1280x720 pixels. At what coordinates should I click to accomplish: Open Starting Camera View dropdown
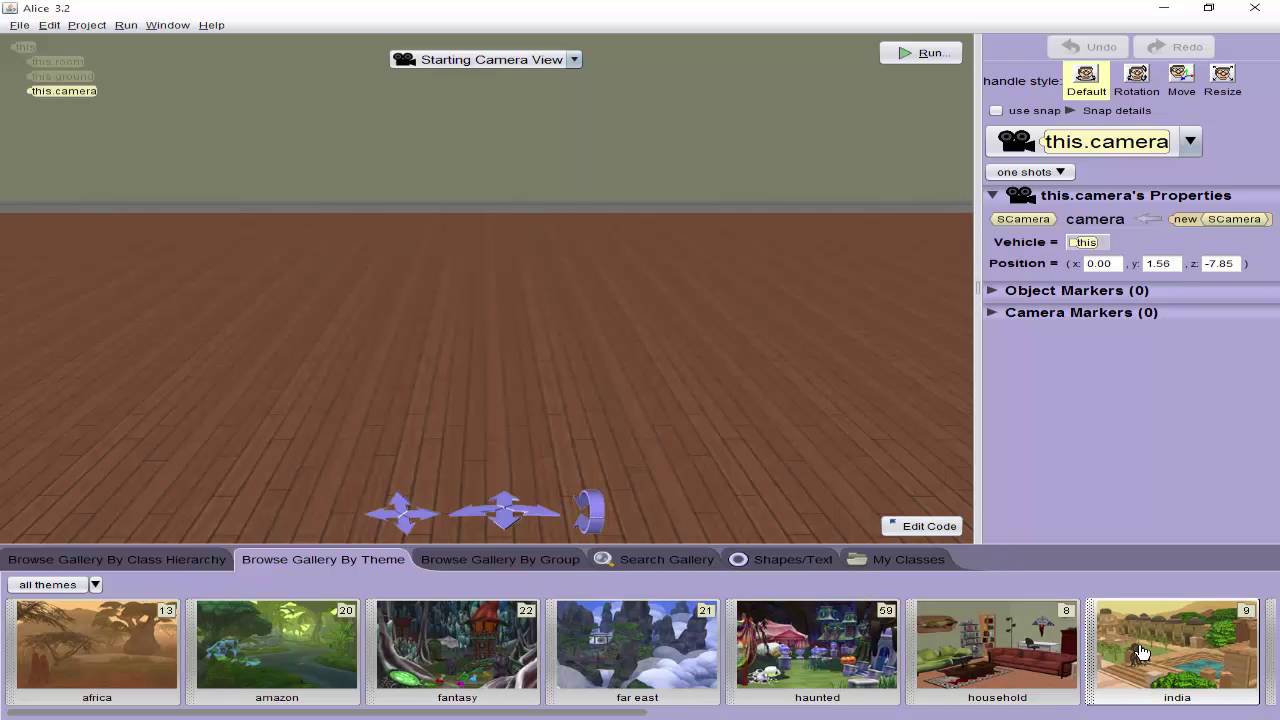click(x=574, y=60)
